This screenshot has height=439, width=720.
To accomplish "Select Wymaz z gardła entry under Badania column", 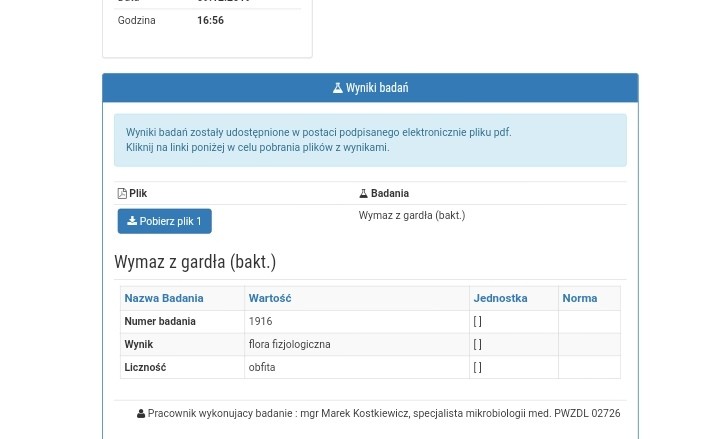I will pos(411,215).
